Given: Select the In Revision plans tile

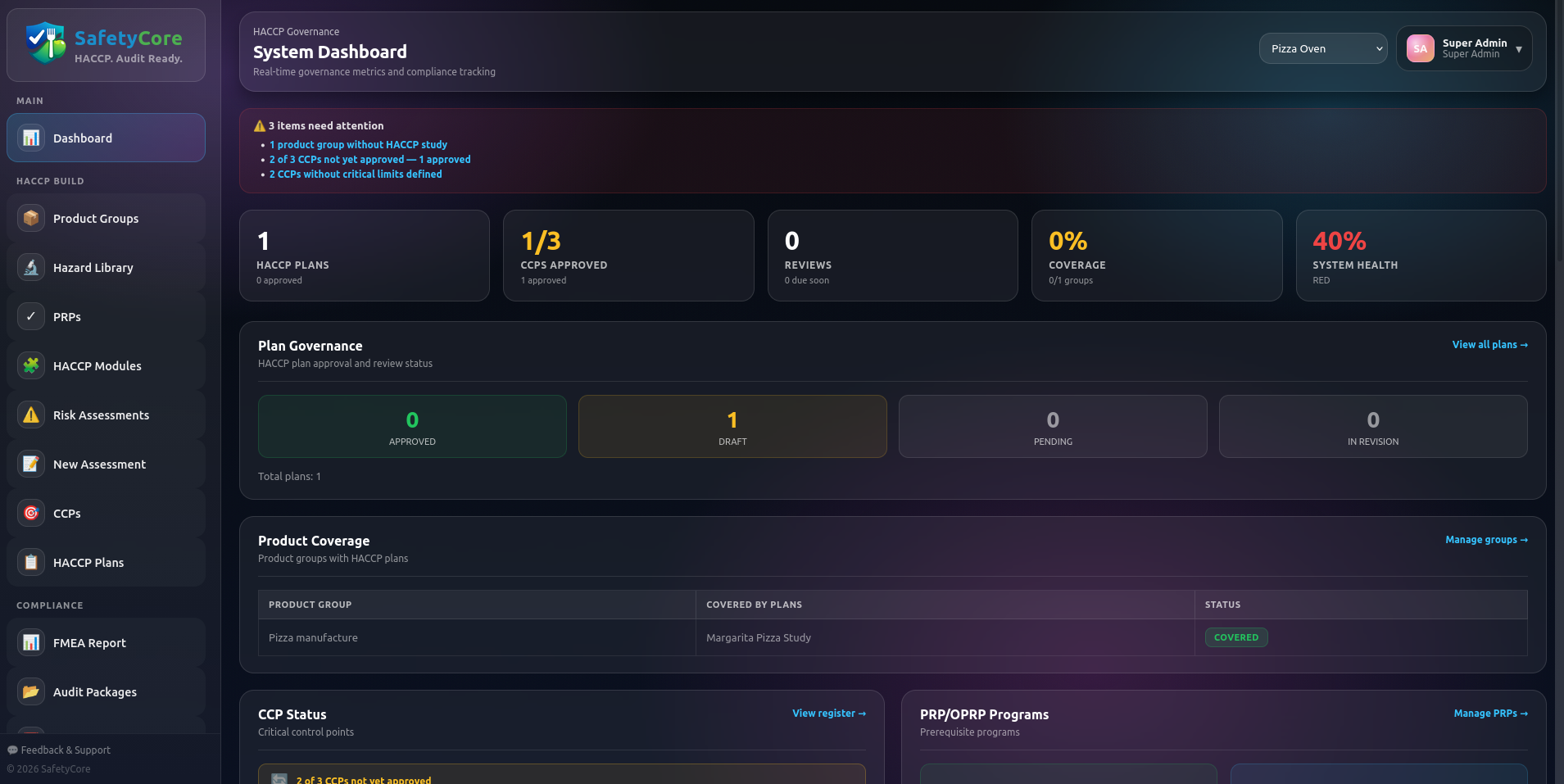Looking at the screenshot, I should (1373, 426).
